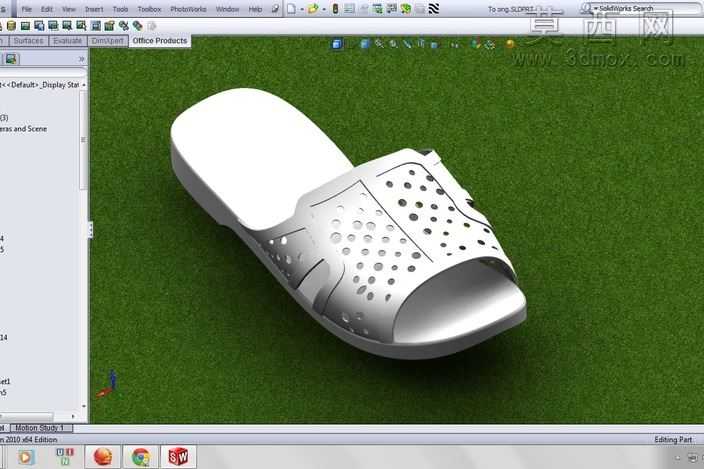Click the New document icon
This screenshot has width=704, height=469.
pos(291,9)
